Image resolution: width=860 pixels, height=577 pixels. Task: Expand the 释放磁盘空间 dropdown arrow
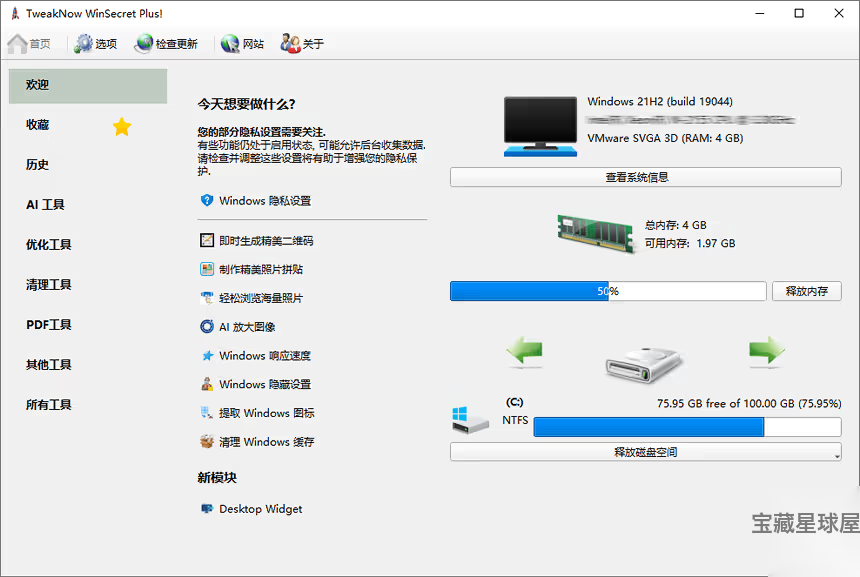click(x=836, y=456)
